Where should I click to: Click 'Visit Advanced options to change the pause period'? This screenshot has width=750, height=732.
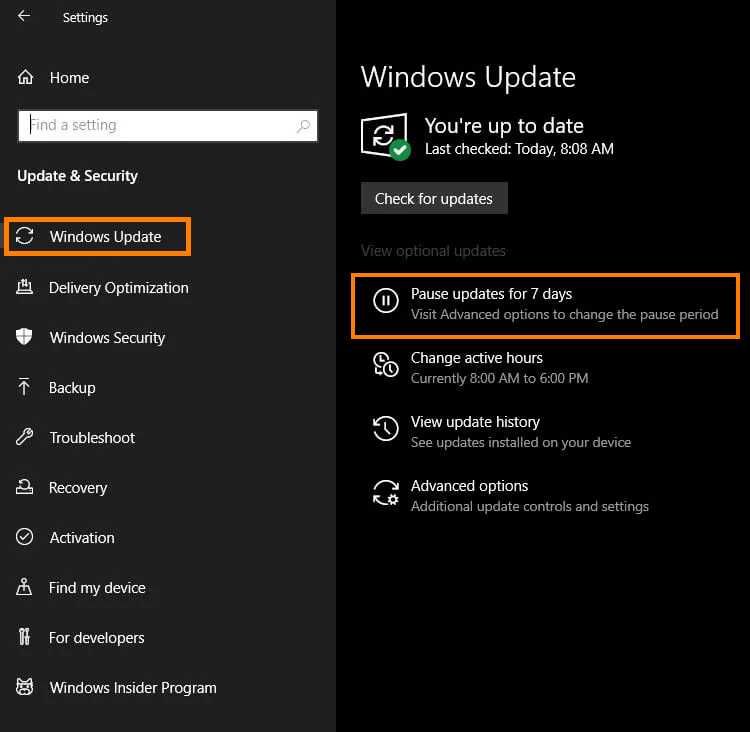pos(564,314)
